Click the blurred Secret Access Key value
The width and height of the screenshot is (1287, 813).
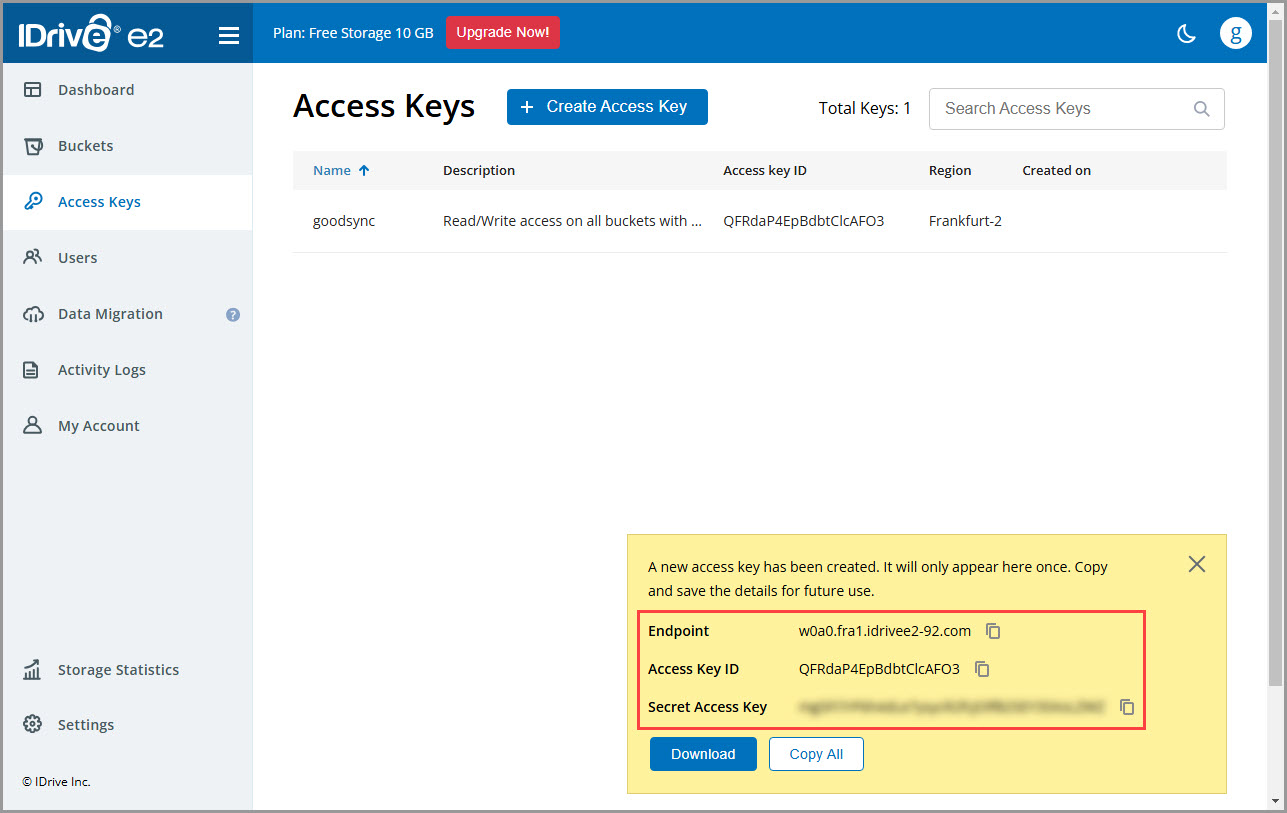pos(951,707)
